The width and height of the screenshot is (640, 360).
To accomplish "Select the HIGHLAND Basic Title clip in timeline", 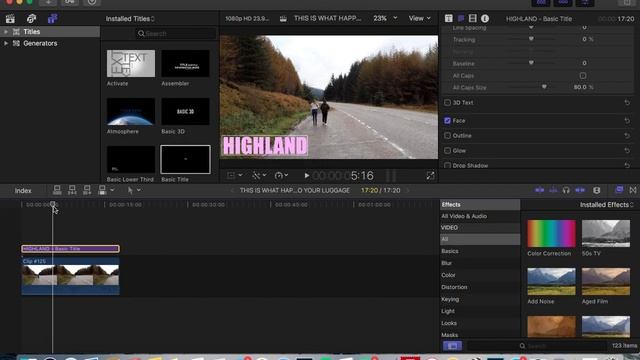I will 70,249.
